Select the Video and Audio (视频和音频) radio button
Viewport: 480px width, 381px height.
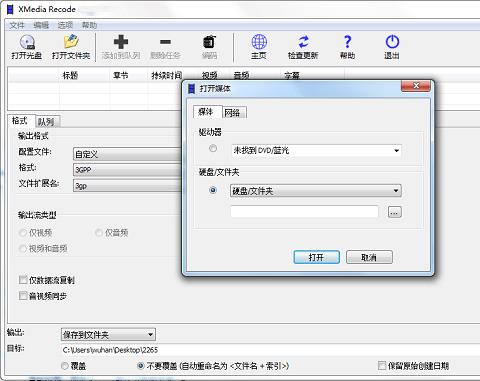coord(23,249)
